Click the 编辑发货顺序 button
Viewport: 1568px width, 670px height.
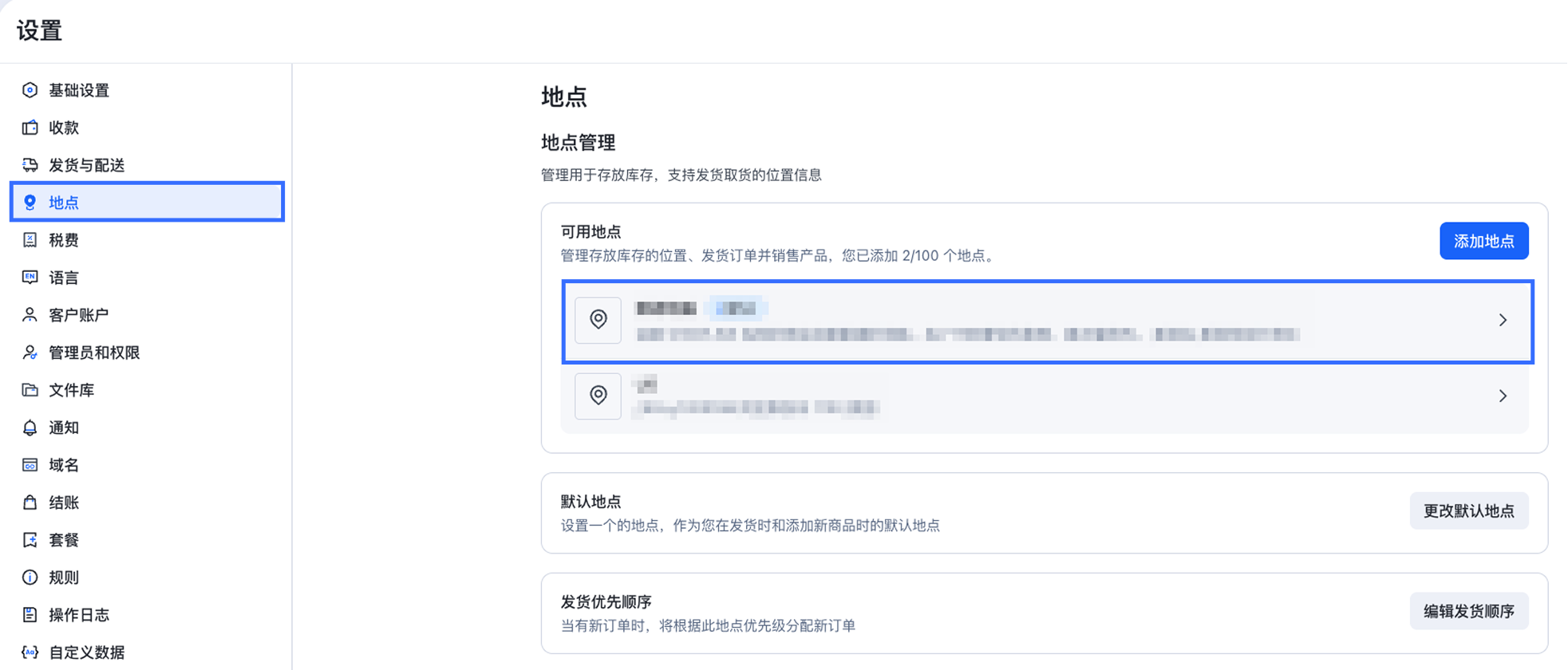pyautogui.click(x=1468, y=611)
